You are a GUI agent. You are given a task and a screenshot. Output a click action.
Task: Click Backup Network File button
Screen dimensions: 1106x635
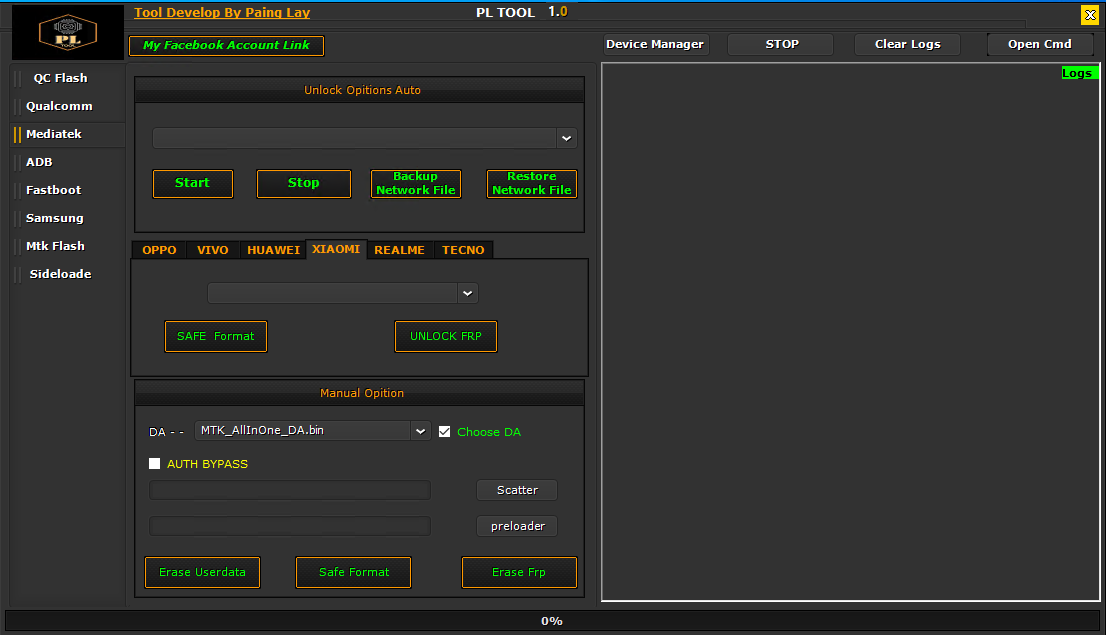(416, 184)
